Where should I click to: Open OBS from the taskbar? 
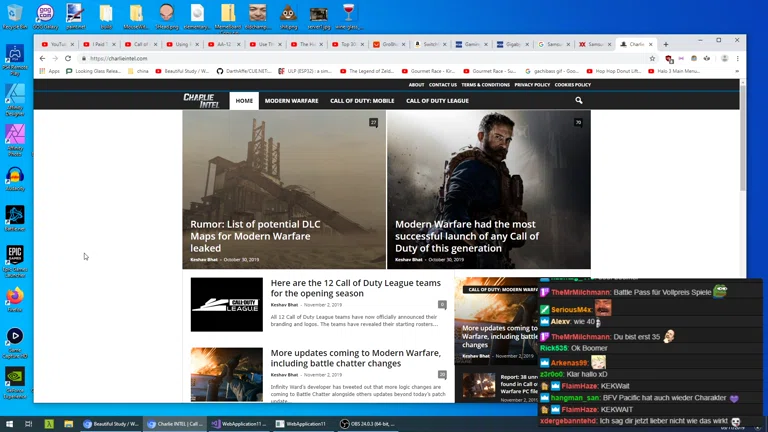coord(363,424)
